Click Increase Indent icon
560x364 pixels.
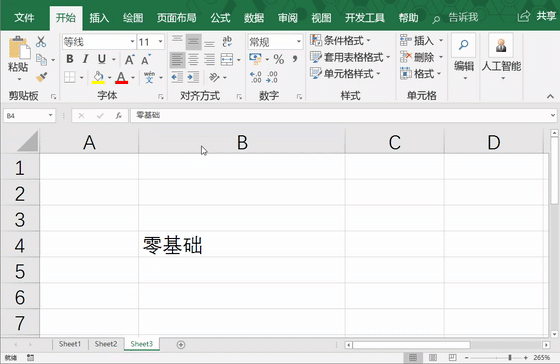click(193, 77)
